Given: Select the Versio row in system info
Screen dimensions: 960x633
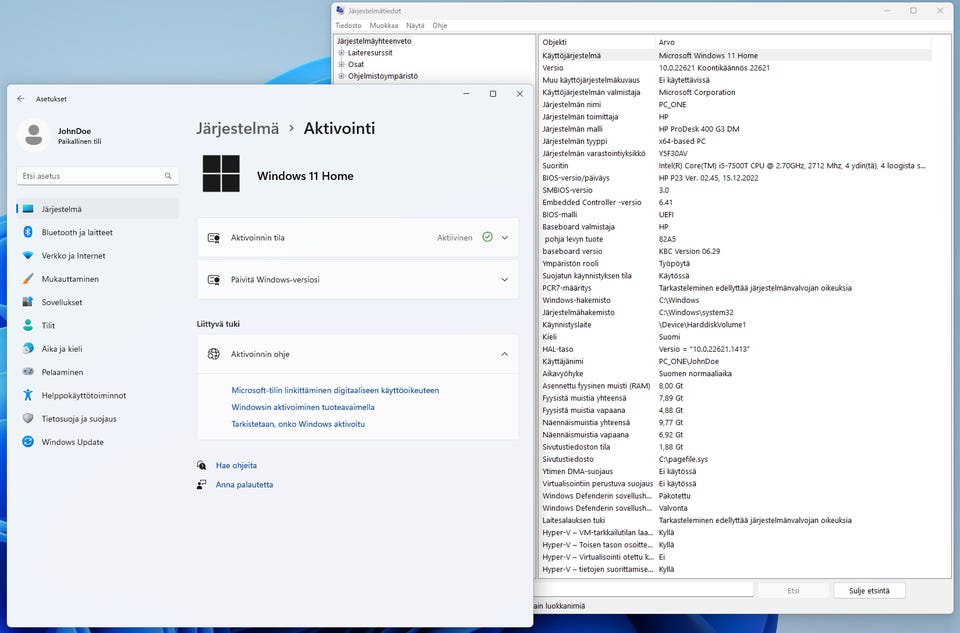Looking at the screenshot, I should [735, 68].
